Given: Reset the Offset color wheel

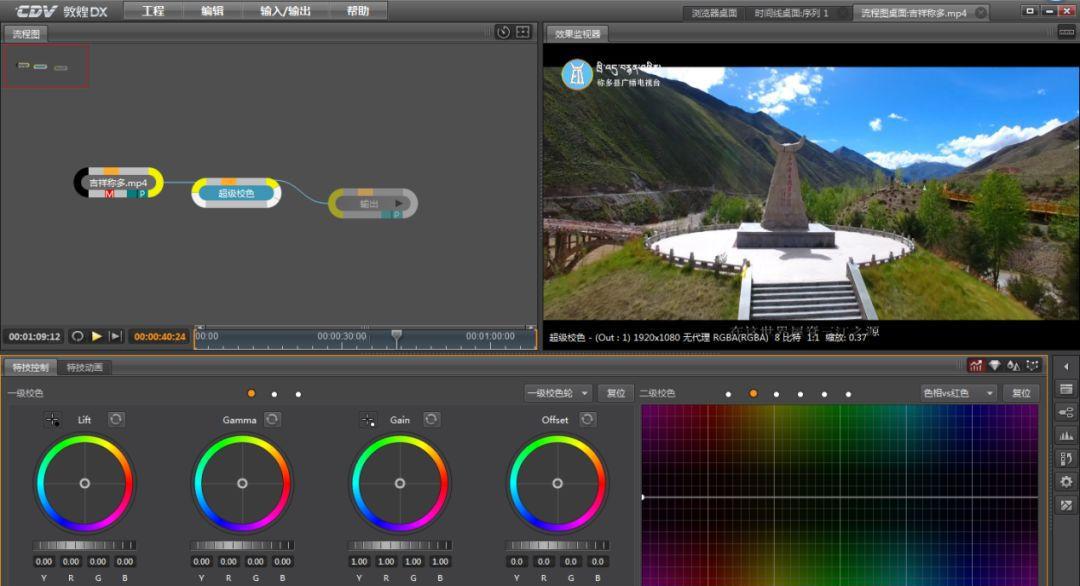Looking at the screenshot, I should coord(587,419).
